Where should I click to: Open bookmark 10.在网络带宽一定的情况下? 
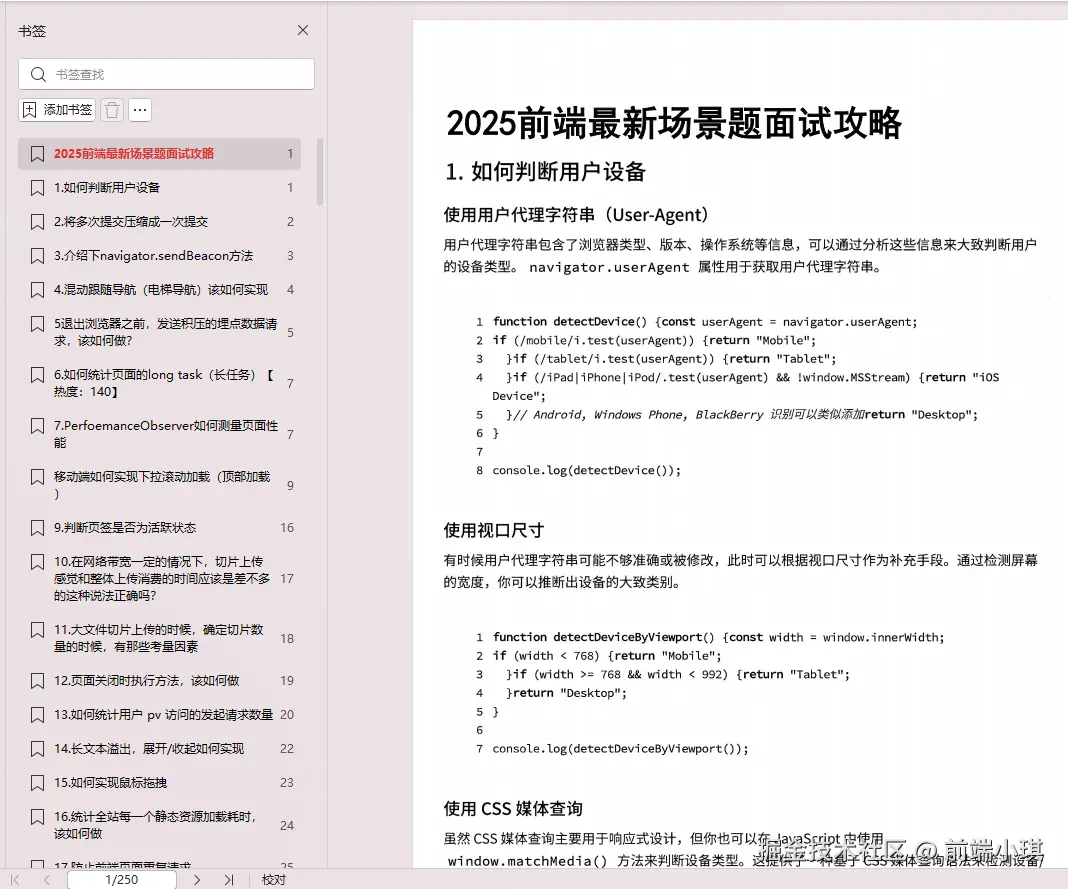(x=159, y=578)
